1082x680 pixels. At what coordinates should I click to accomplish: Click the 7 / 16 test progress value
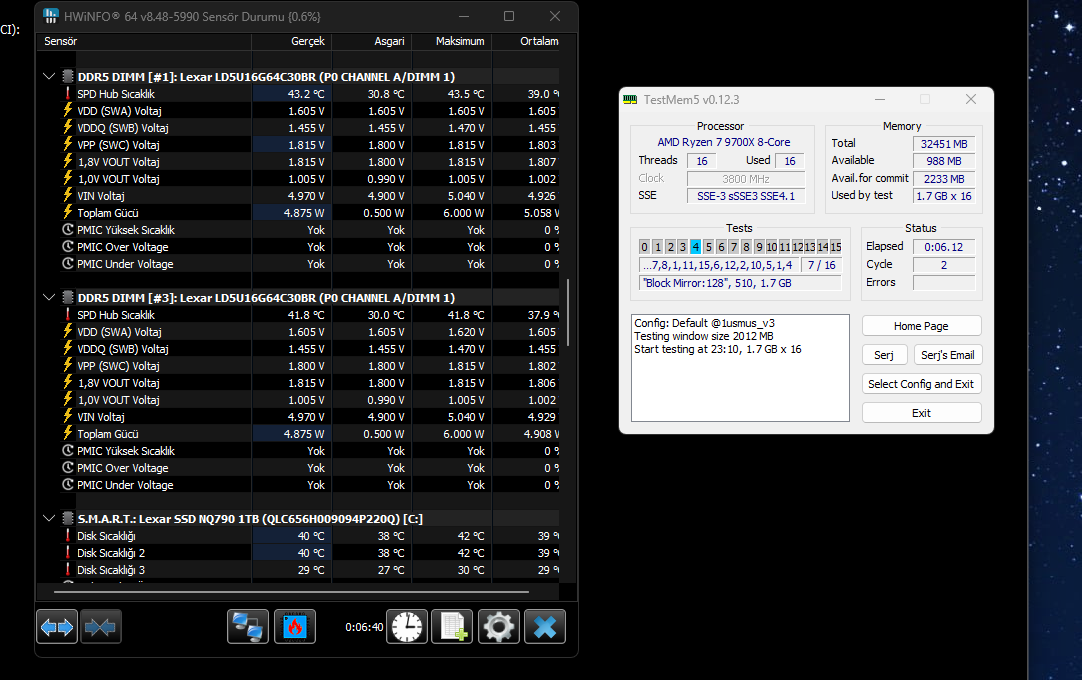(x=821, y=265)
